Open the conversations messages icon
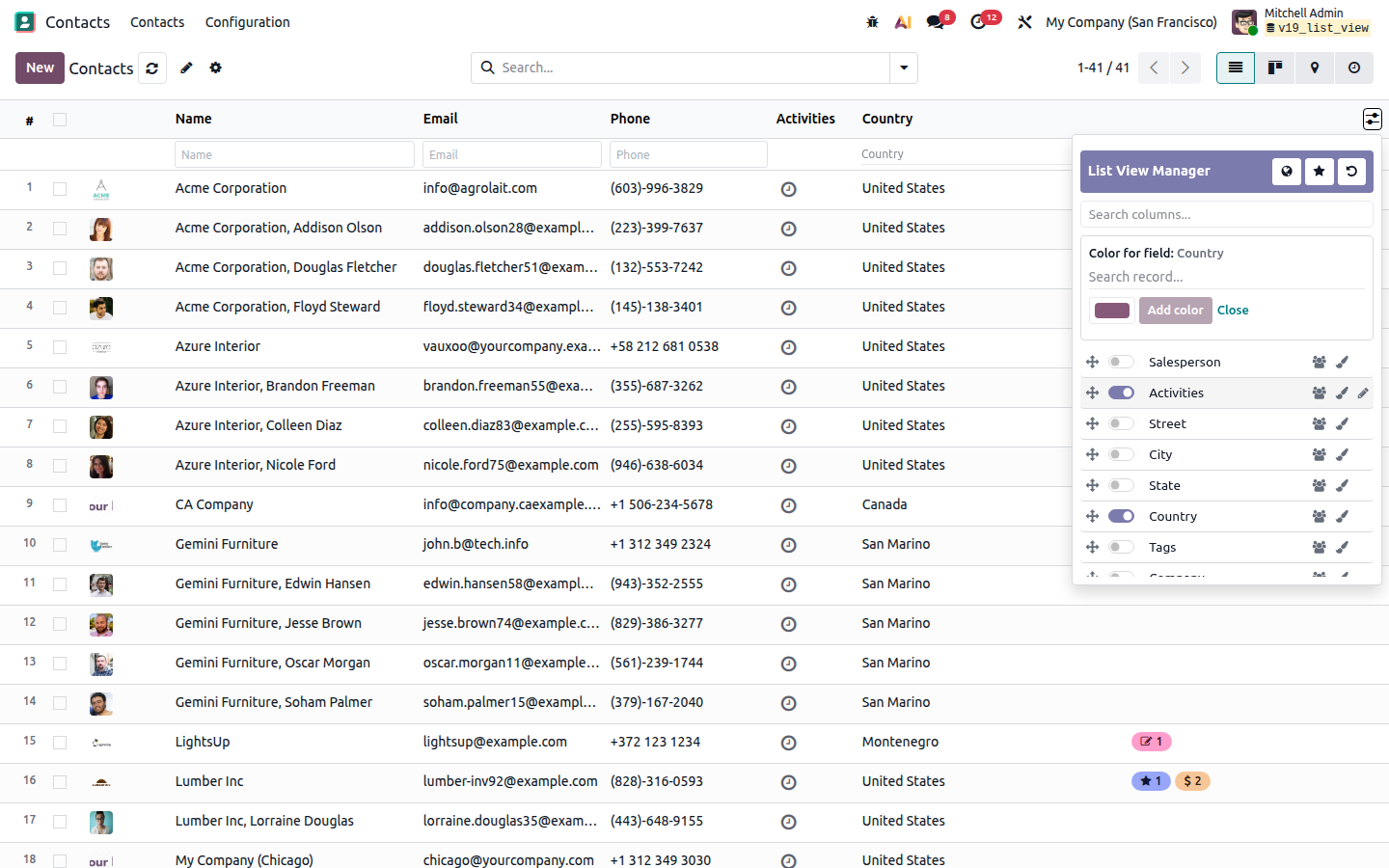Viewport: 1389px width, 868px height. (936, 21)
